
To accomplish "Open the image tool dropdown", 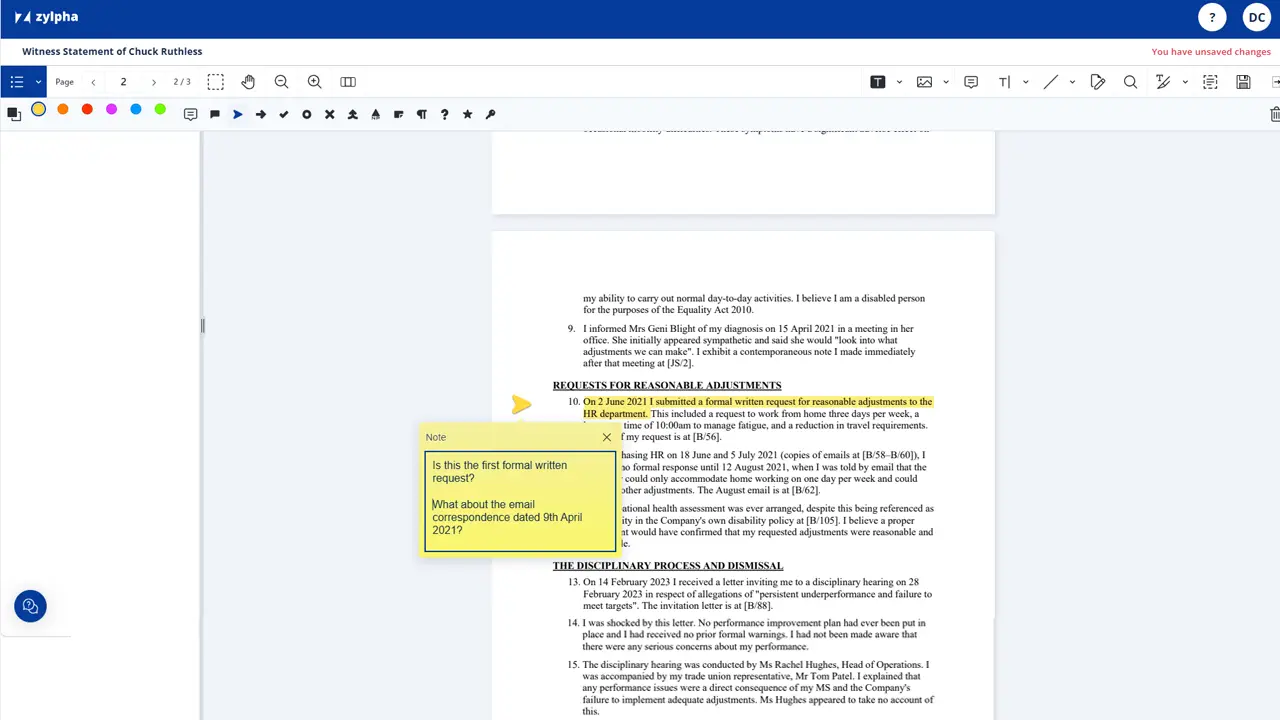I will point(945,82).
